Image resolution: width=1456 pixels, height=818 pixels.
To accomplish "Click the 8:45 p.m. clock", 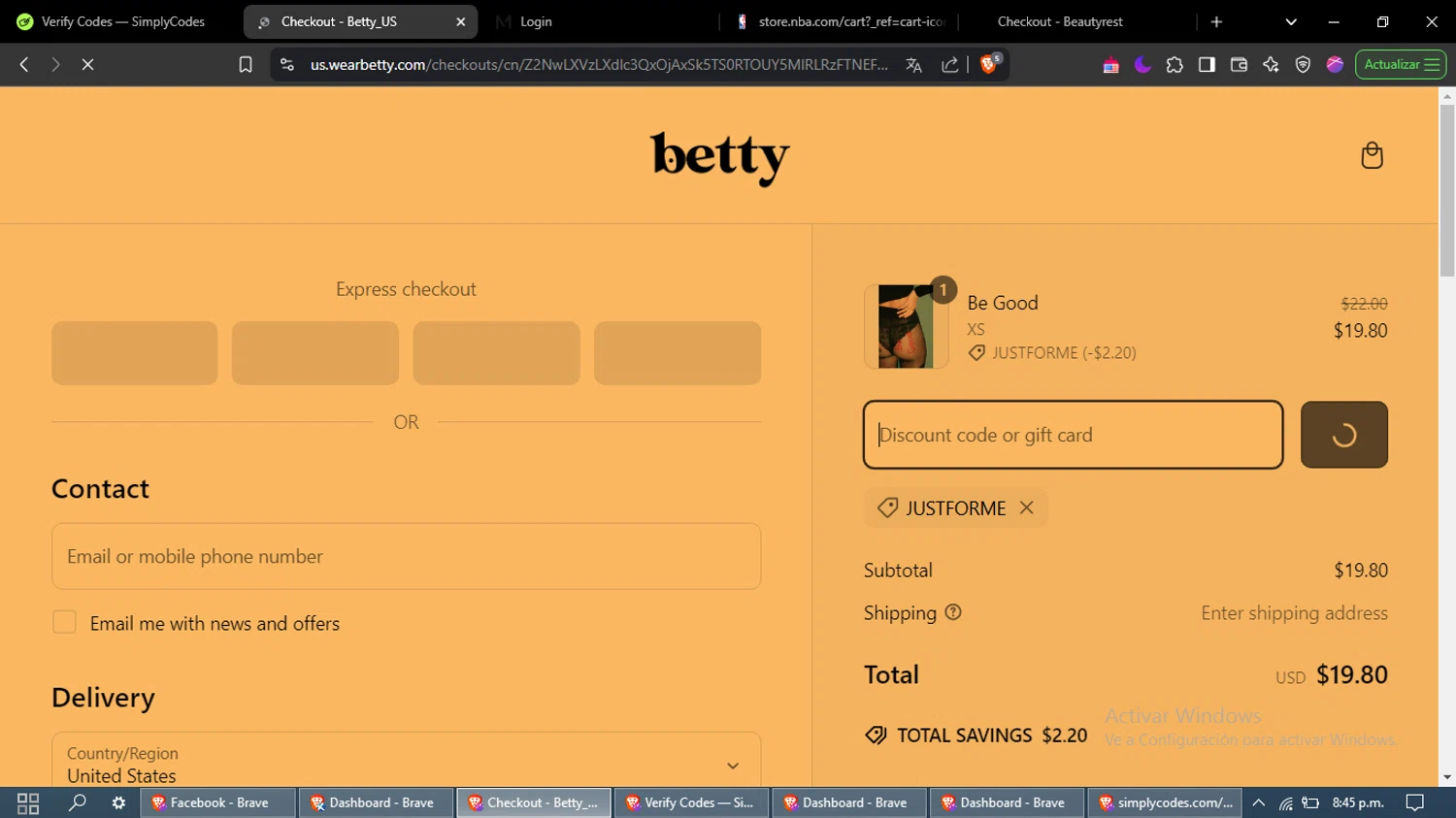I will click(x=1358, y=802).
